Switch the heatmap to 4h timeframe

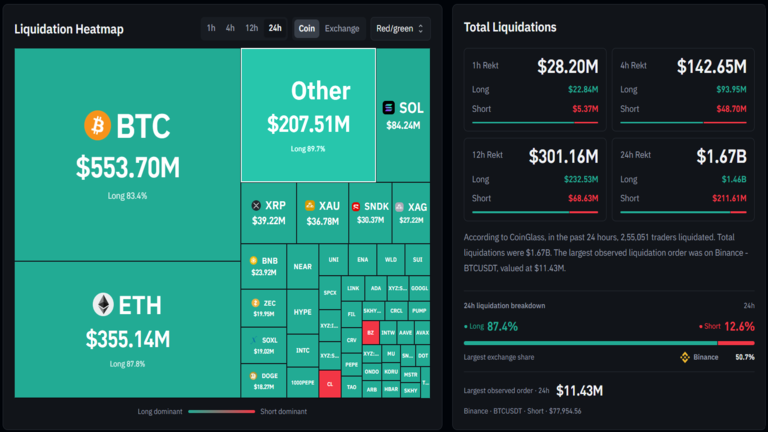point(230,28)
